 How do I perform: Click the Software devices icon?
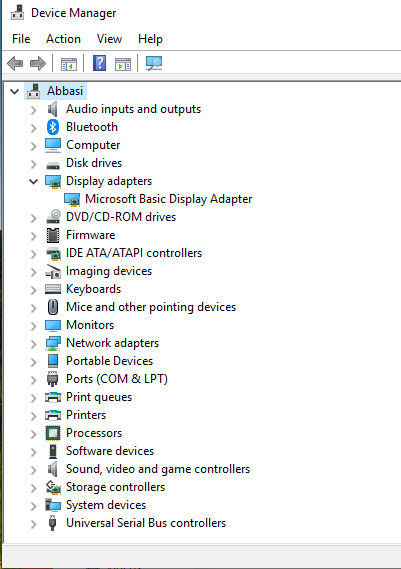(x=53, y=451)
